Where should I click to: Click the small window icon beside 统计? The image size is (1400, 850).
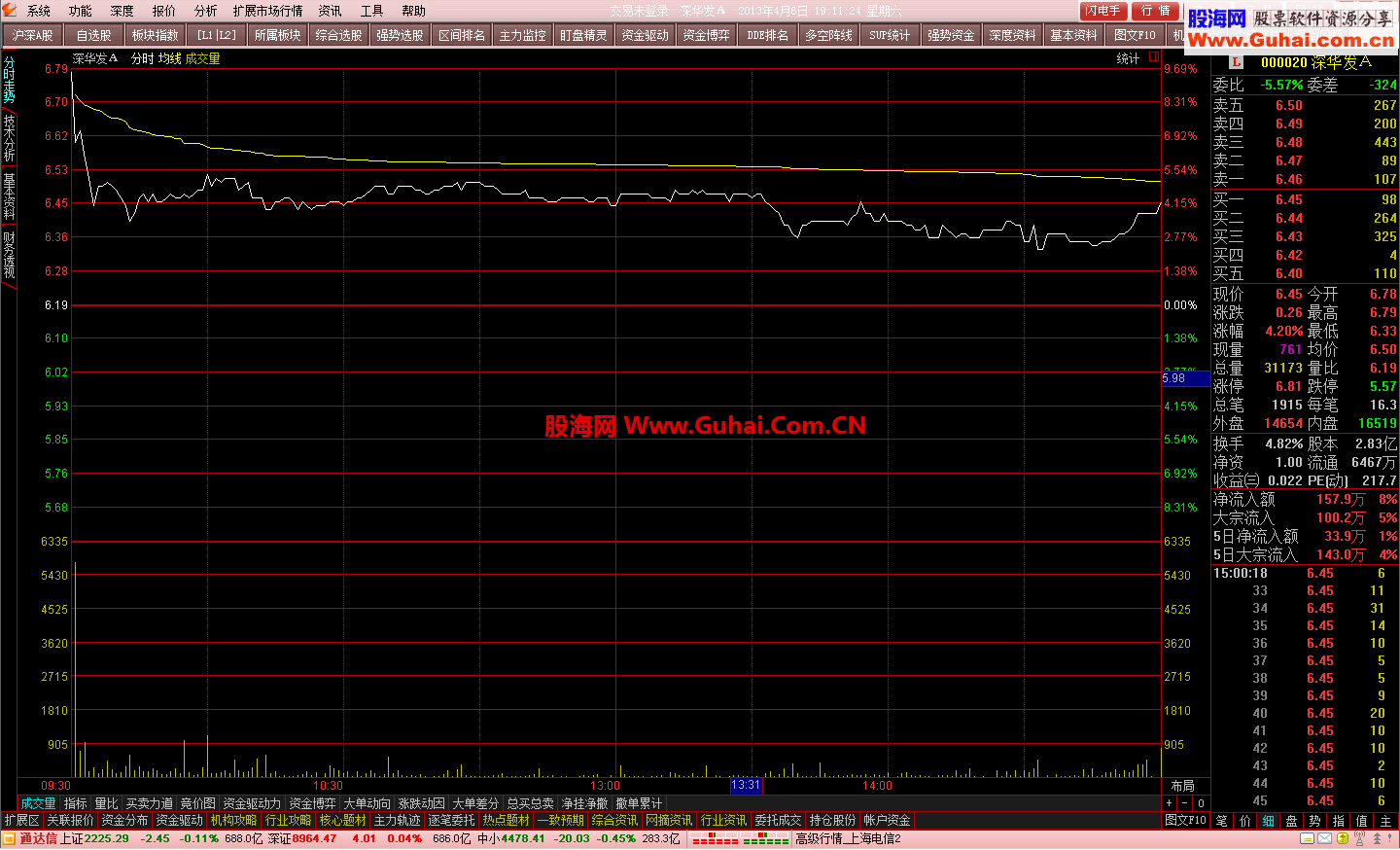coord(1153,57)
